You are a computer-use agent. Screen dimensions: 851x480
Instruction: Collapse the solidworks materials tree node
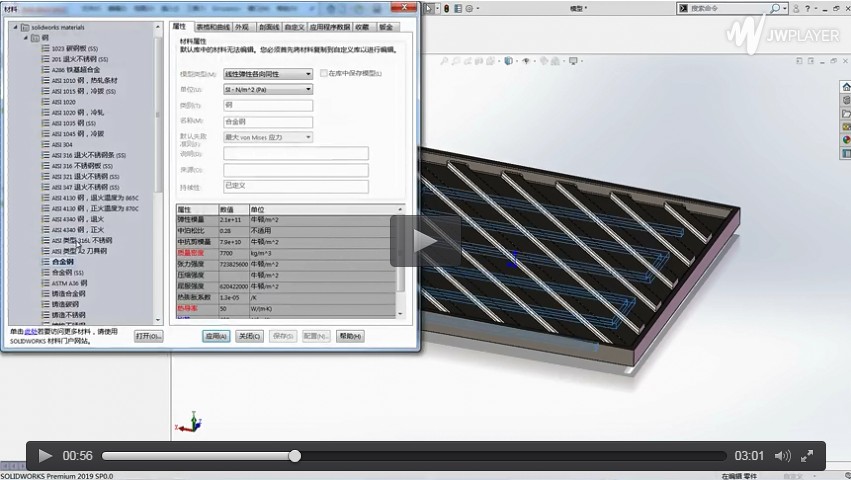[x=14, y=27]
